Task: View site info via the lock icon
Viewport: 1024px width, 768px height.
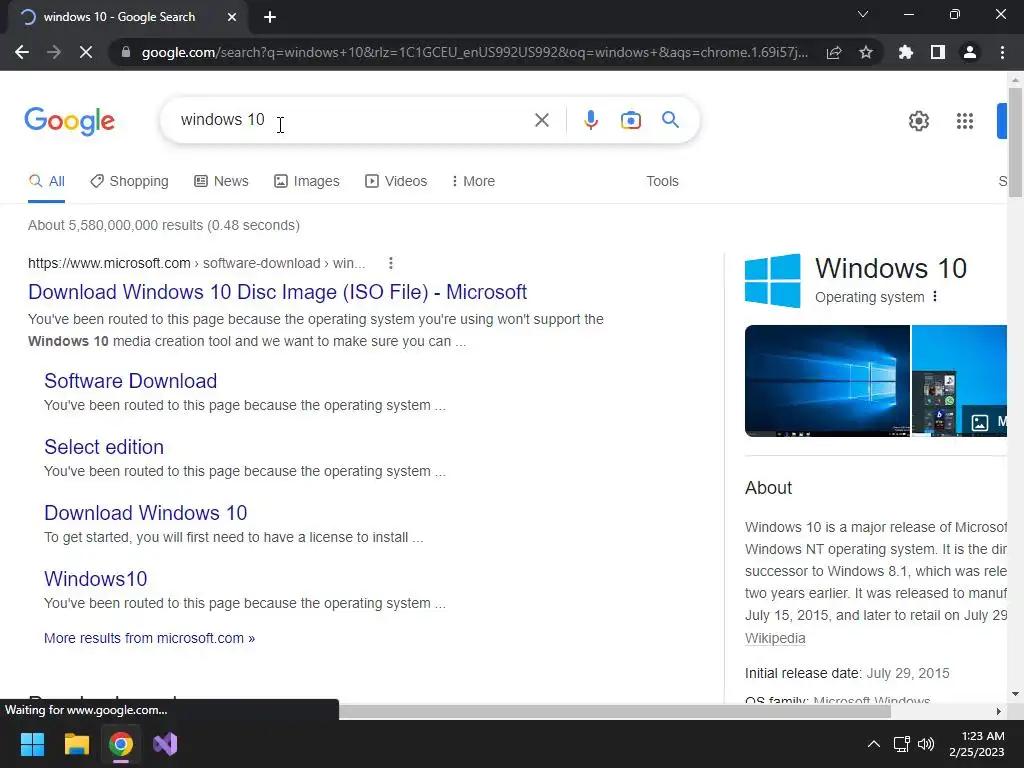Action: point(126,52)
